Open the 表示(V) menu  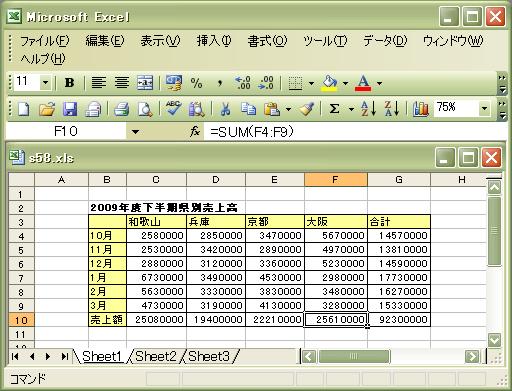(x=160, y=41)
